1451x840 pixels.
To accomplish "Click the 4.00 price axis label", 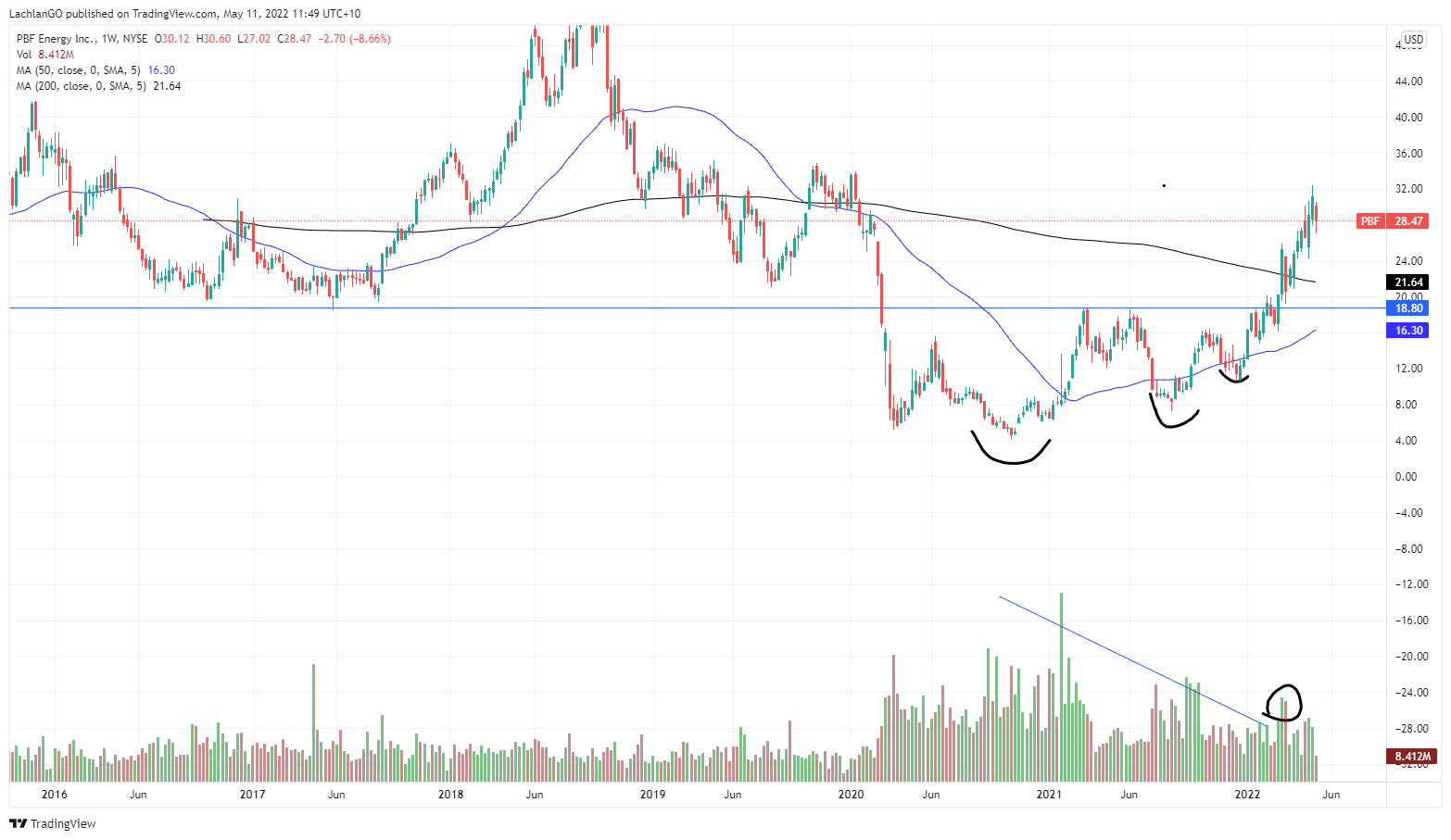I will click(x=1406, y=441).
